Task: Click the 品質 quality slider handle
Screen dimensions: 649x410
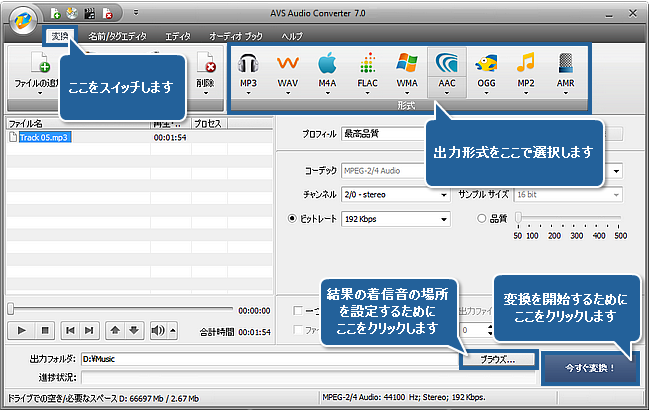Action: coord(518,218)
